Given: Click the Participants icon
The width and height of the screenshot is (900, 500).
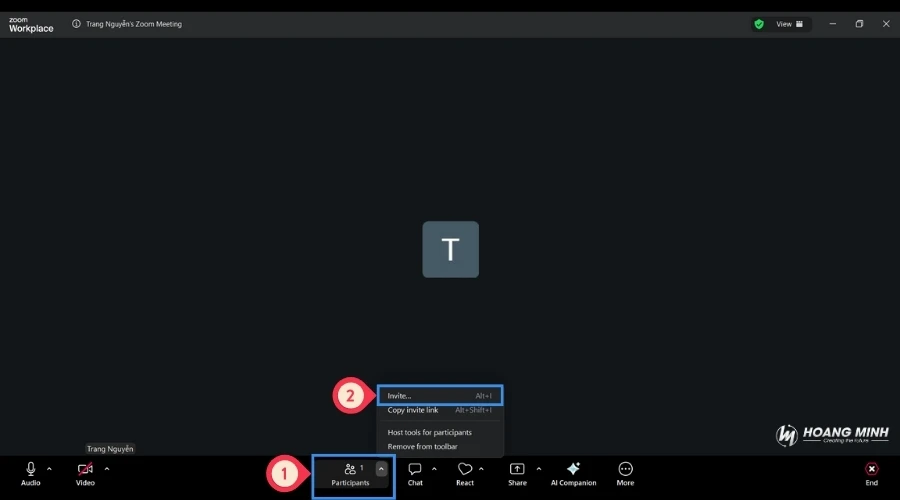Looking at the screenshot, I should [x=350, y=469].
